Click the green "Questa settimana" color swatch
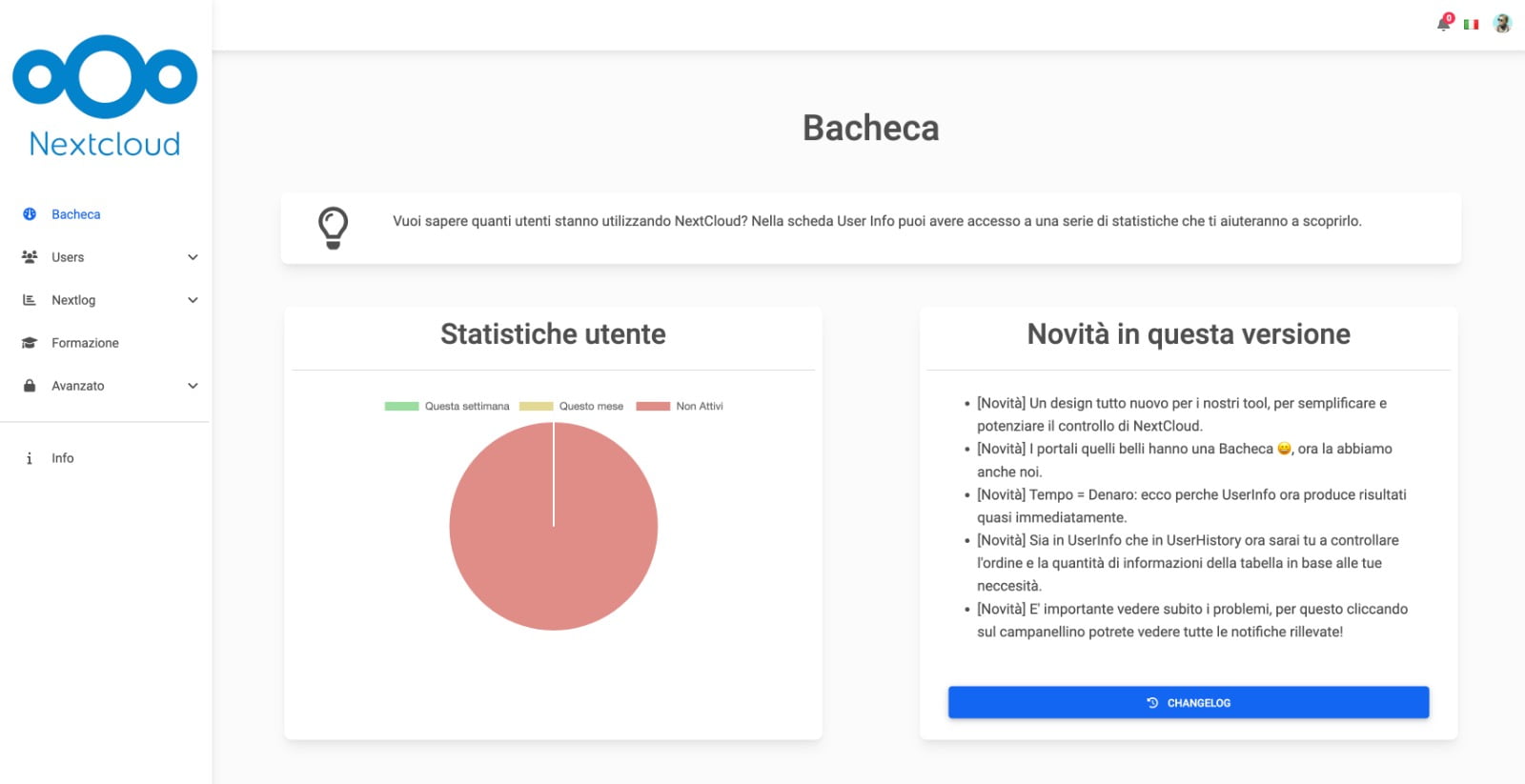 coord(401,406)
